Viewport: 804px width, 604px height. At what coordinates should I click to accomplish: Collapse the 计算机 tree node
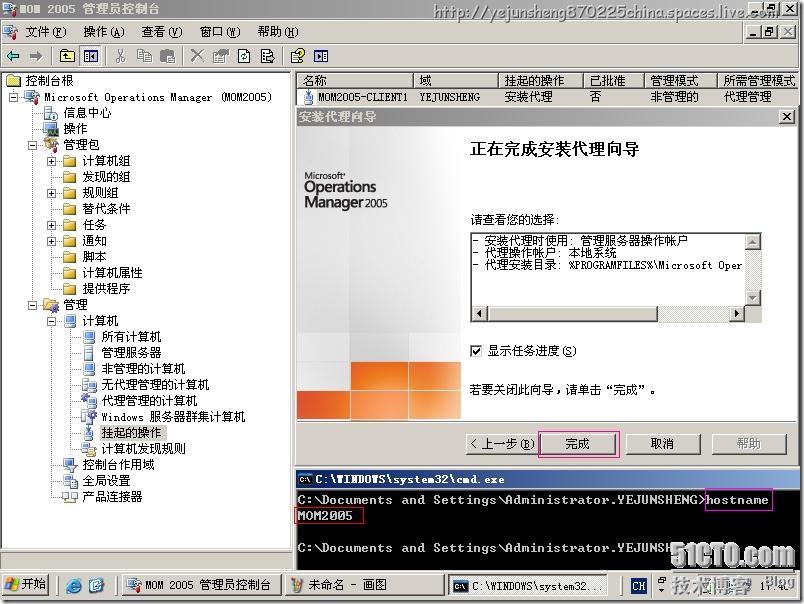[x=51, y=321]
